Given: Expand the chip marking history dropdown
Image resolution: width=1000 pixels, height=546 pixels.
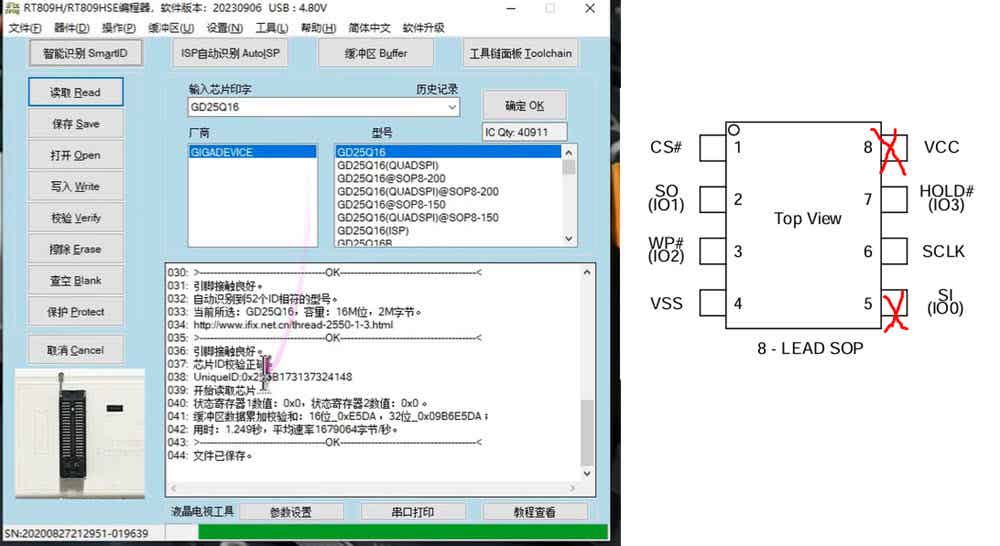Looking at the screenshot, I should (452, 107).
